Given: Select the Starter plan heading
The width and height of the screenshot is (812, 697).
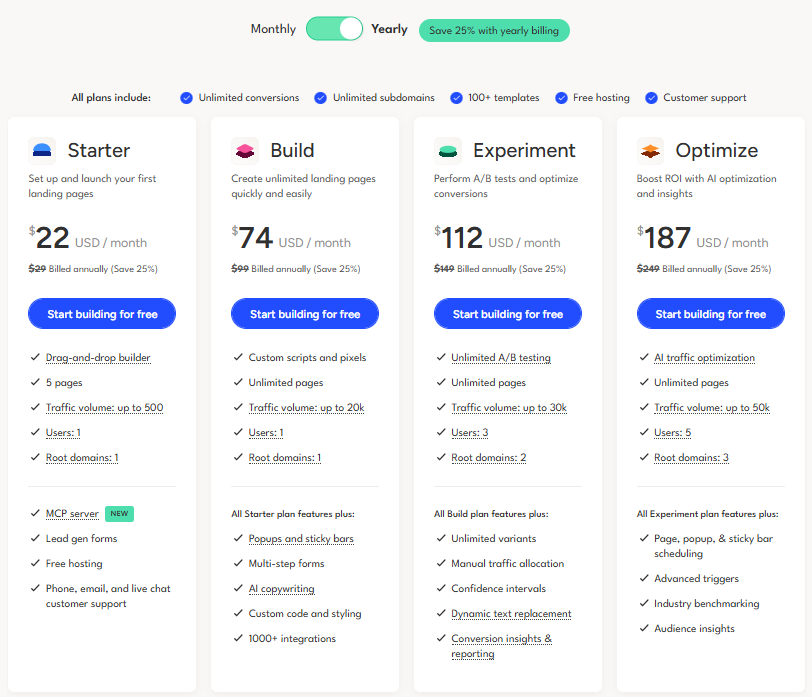Looking at the screenshot, I should [98, 150].
